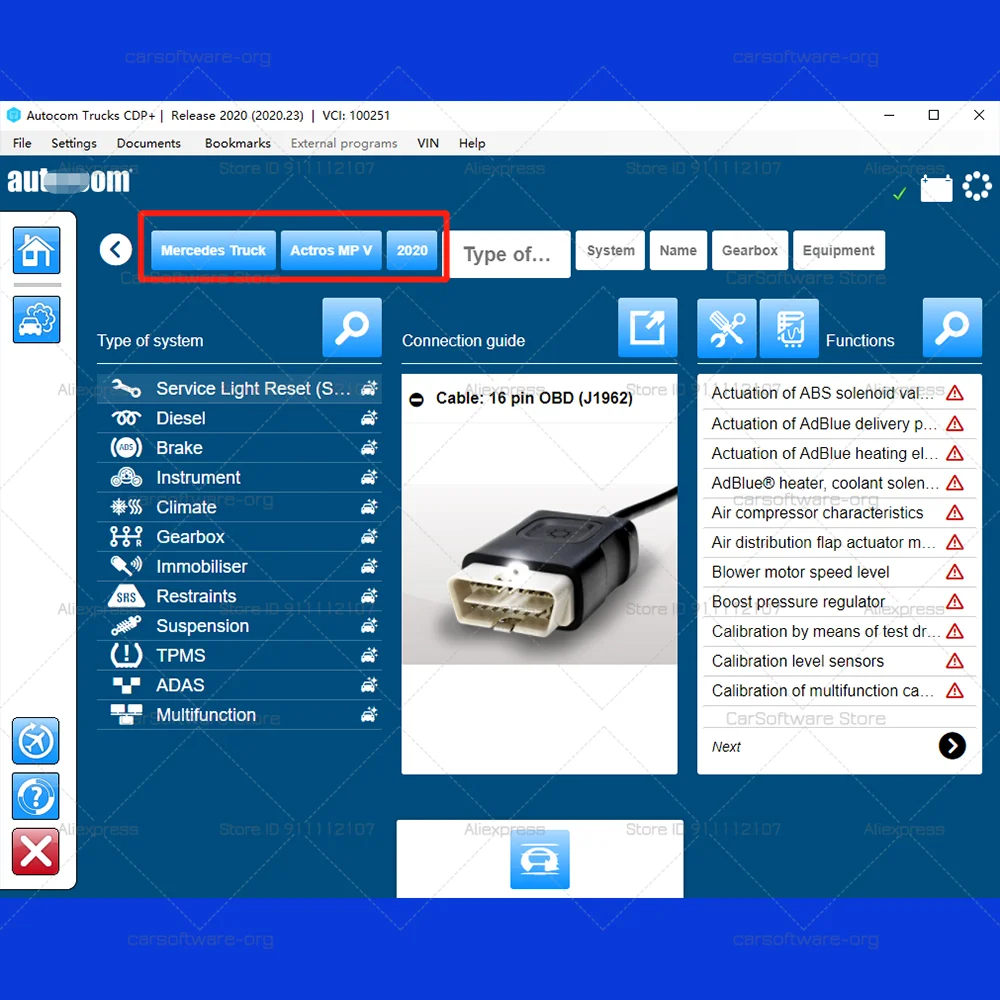This screenshot has height=1000, width=1000.
Task: Open the Documents menu
Action: coord(149,143)
